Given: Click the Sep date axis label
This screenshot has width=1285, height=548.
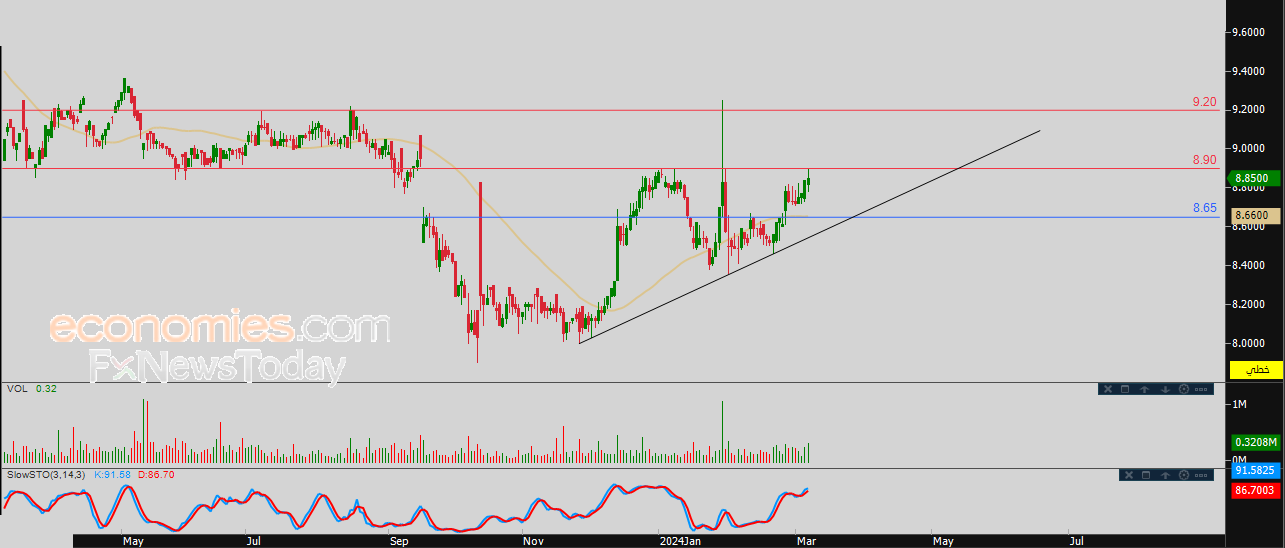Looking at the screenshot, I should coord(399,541).
